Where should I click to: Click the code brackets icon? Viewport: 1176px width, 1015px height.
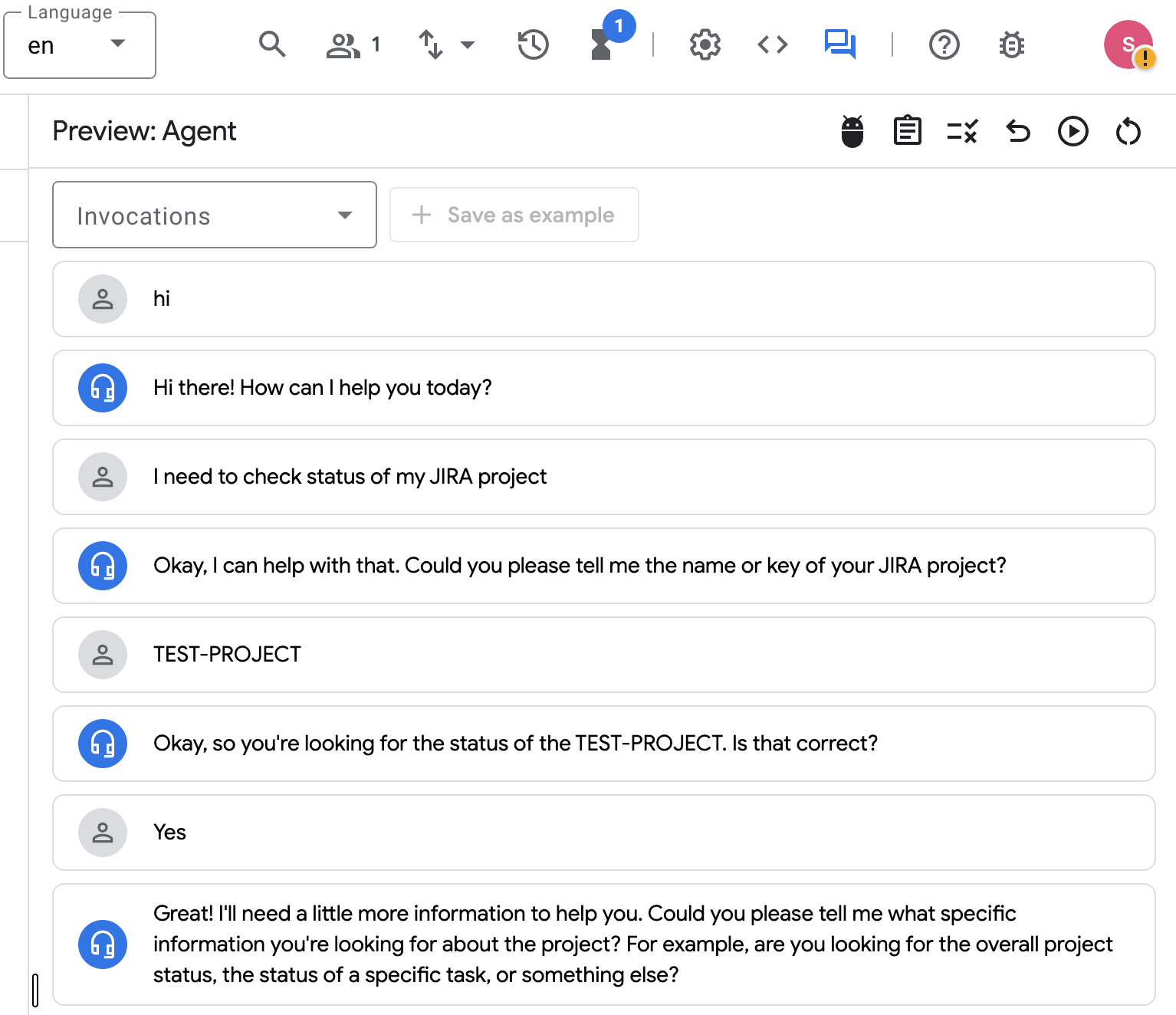click(x=772, y=45)
